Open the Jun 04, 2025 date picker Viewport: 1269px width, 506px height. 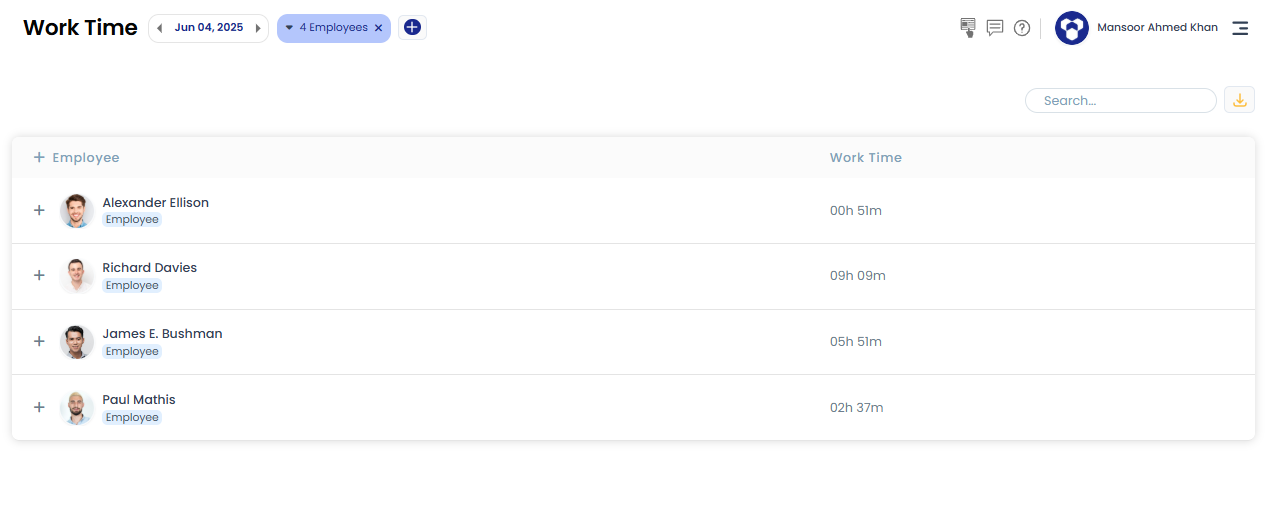208,28
